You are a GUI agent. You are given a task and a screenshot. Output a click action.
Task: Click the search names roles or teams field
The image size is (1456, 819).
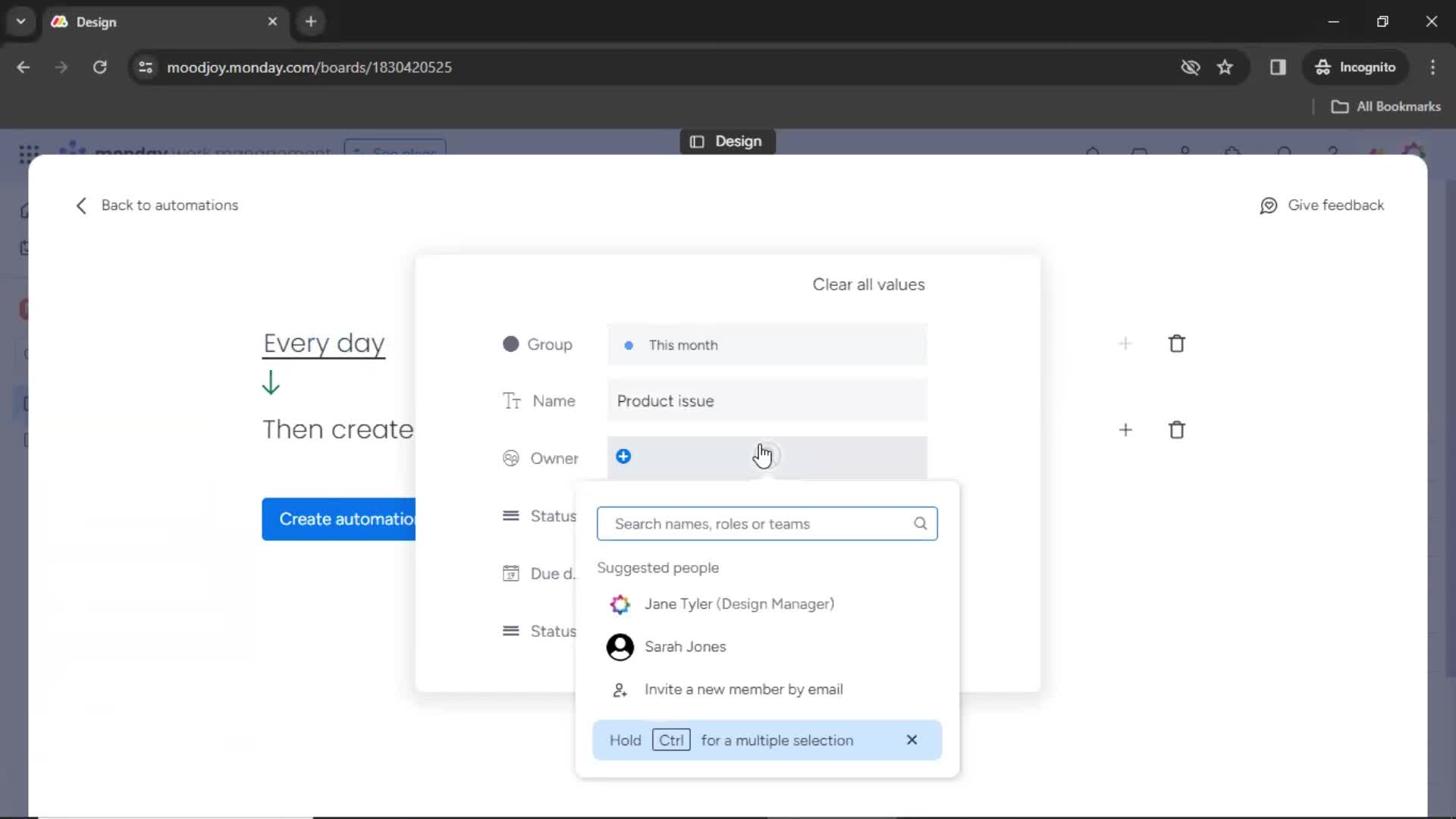coord(767,523)
